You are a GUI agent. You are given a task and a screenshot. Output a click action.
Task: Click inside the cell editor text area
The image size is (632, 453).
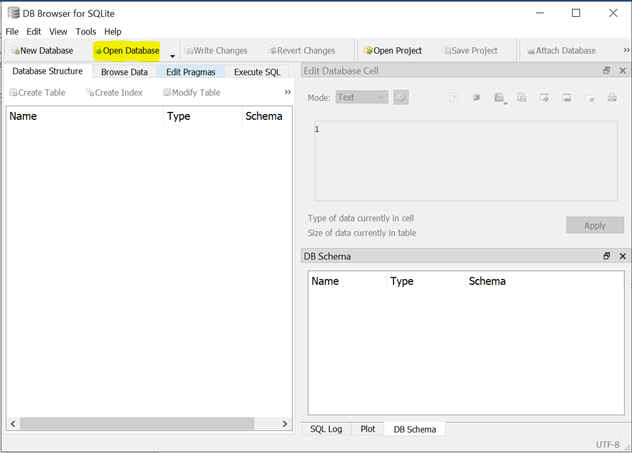468,160
